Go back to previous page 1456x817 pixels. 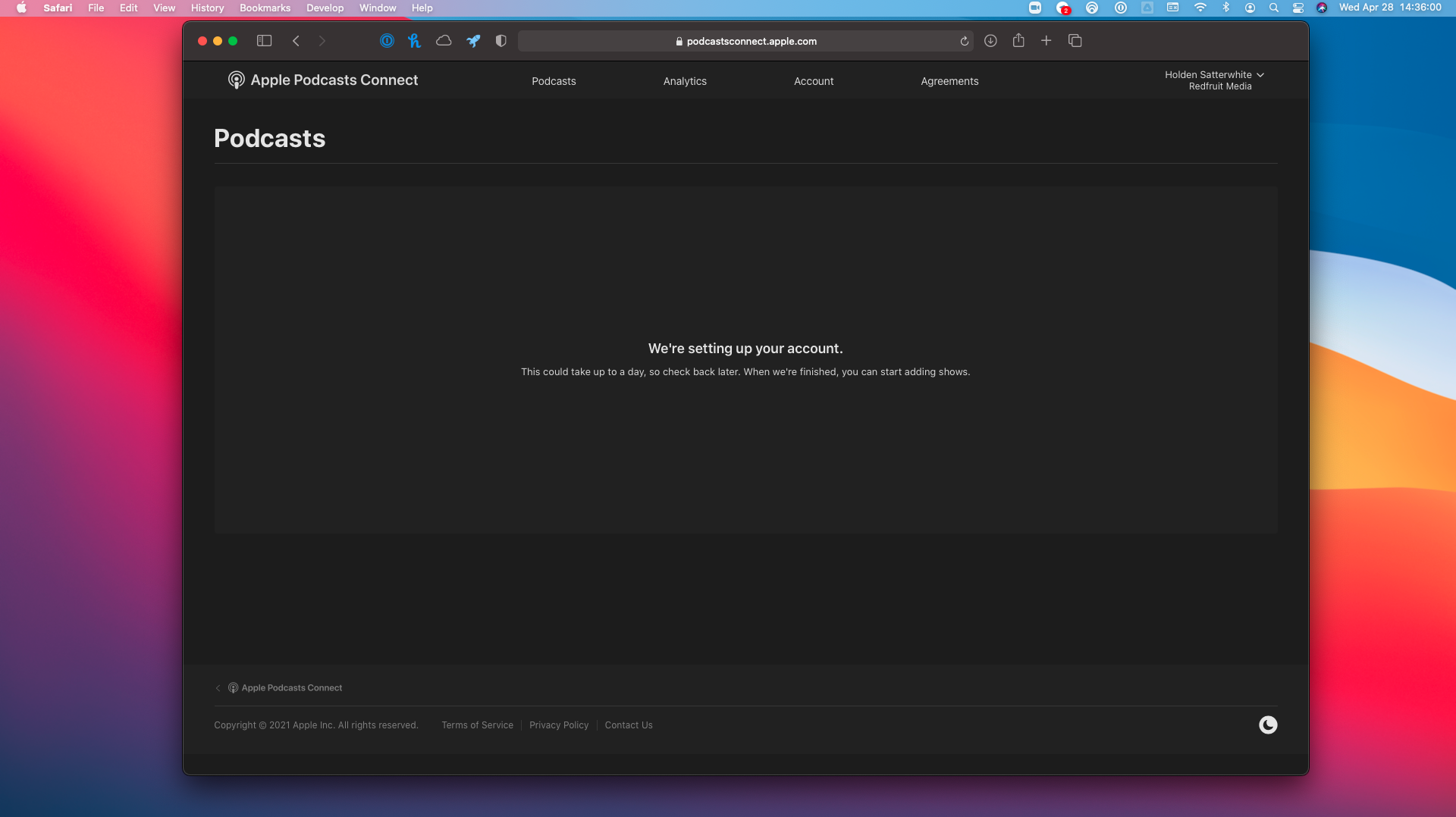click(x=296, y=41)
